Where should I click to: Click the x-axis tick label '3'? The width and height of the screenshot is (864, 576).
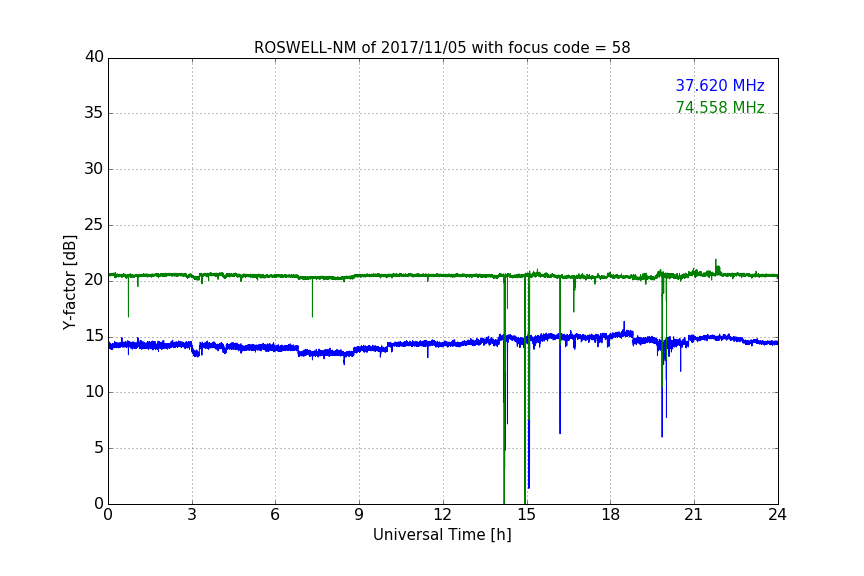(x=192, y=515)
